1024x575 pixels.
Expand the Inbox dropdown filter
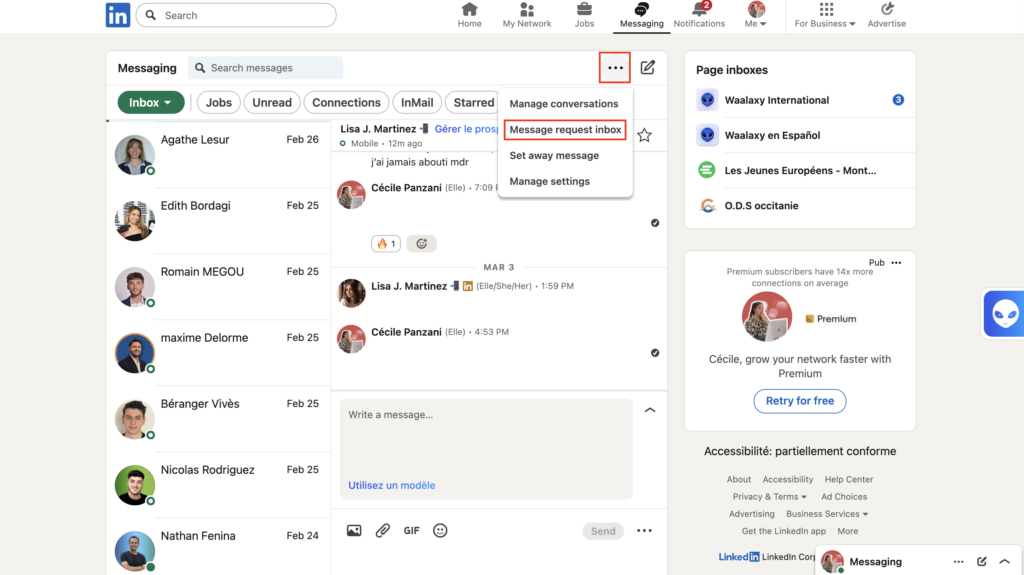151,102
